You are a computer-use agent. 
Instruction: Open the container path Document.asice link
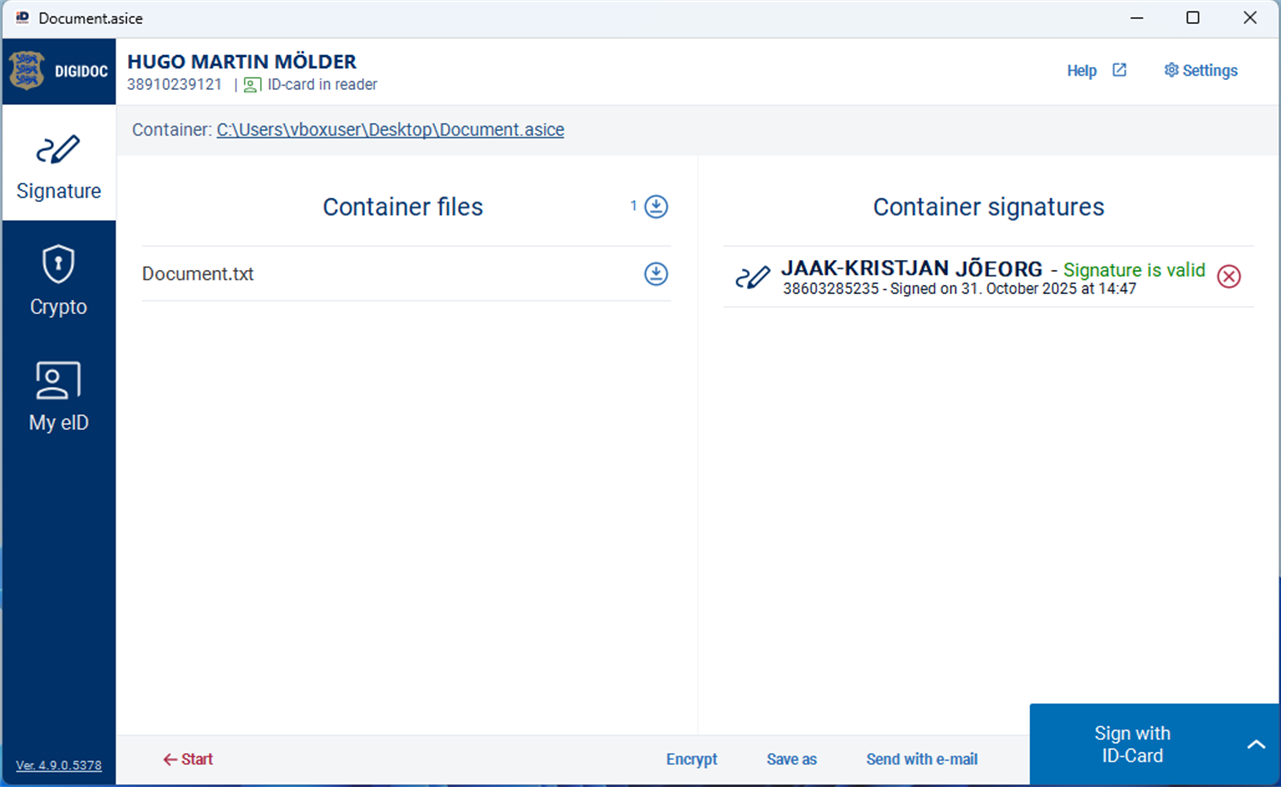pos(390,130)
